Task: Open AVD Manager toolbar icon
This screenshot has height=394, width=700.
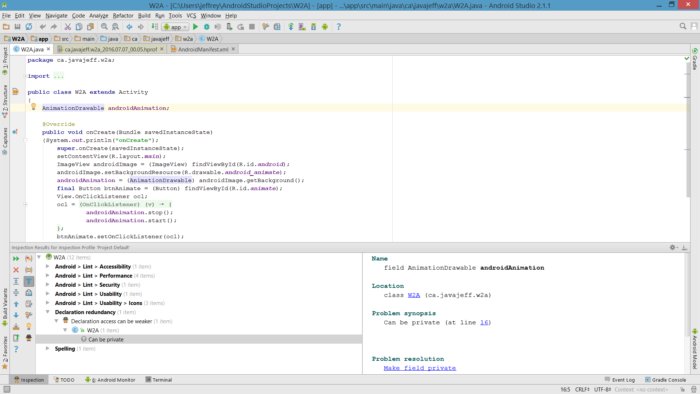Action: (x=302, y=27)
